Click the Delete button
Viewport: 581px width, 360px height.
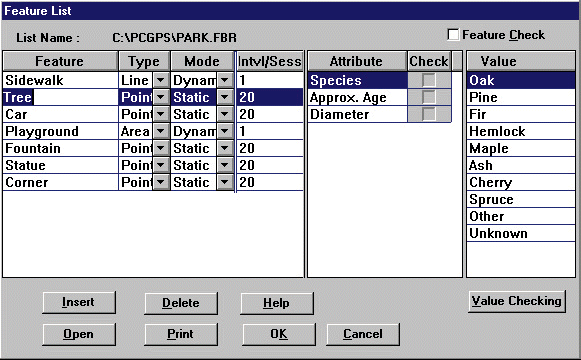(181, 303)
